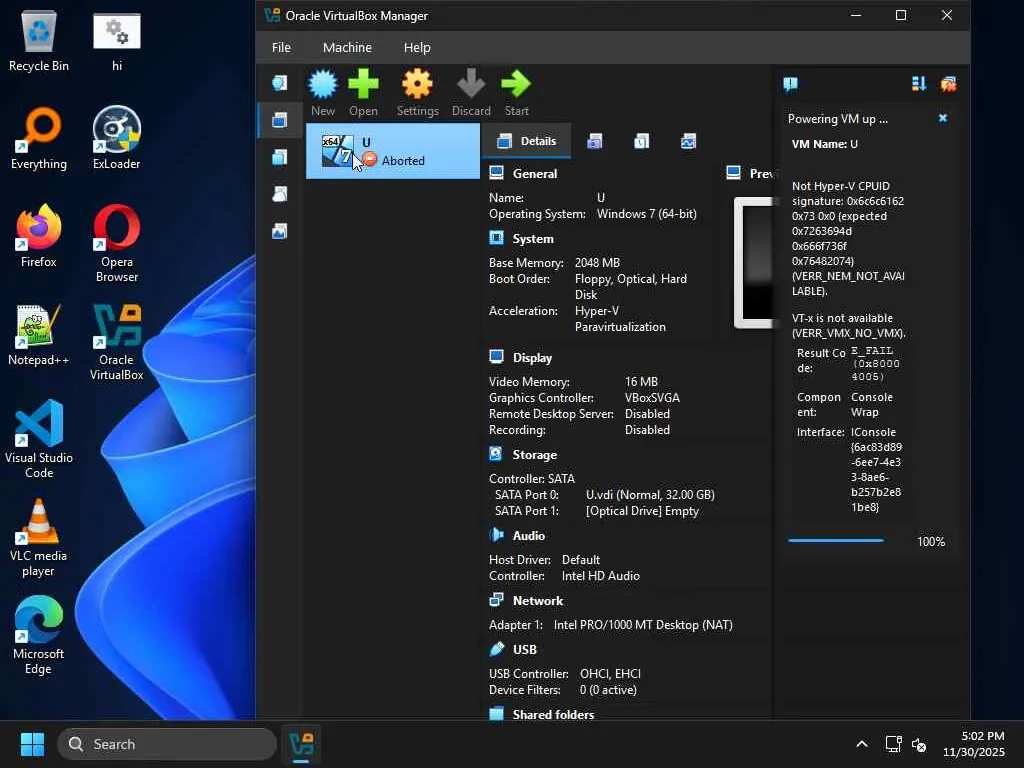Toggle the notification center speech-bubble icon
1024x768 pixels.
pyautogui.click(x=790, y=84)
